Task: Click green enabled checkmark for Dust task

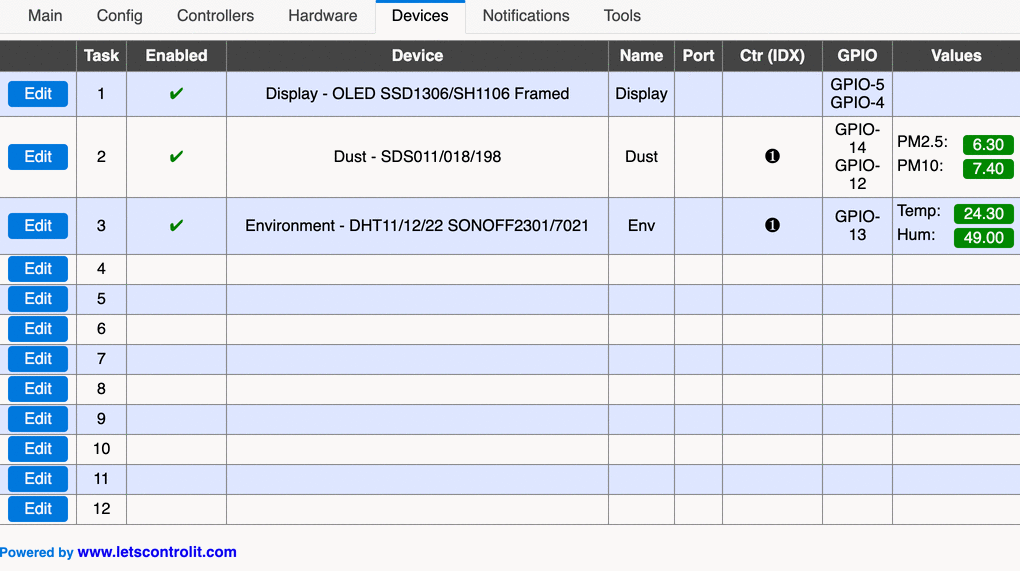Action: (176, 157)
